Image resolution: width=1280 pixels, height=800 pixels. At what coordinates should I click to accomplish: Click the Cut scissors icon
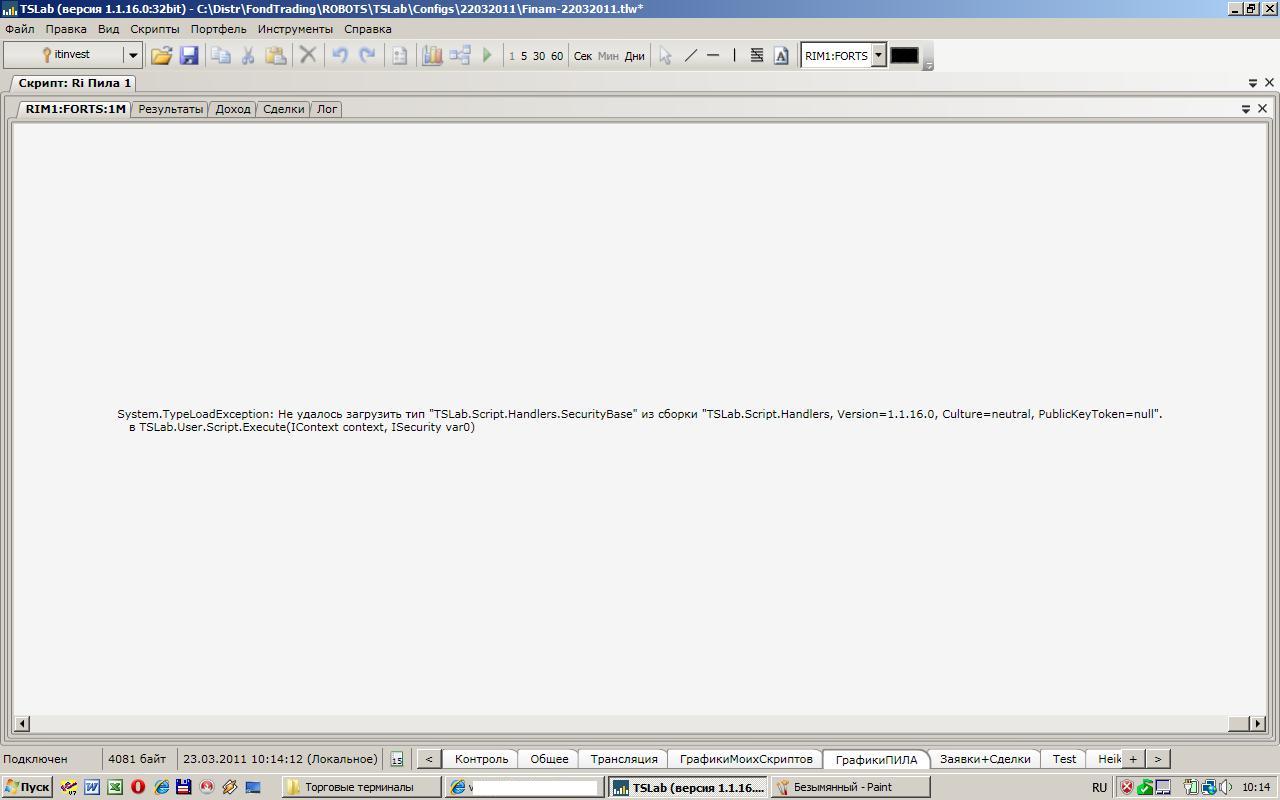point(248,56)
